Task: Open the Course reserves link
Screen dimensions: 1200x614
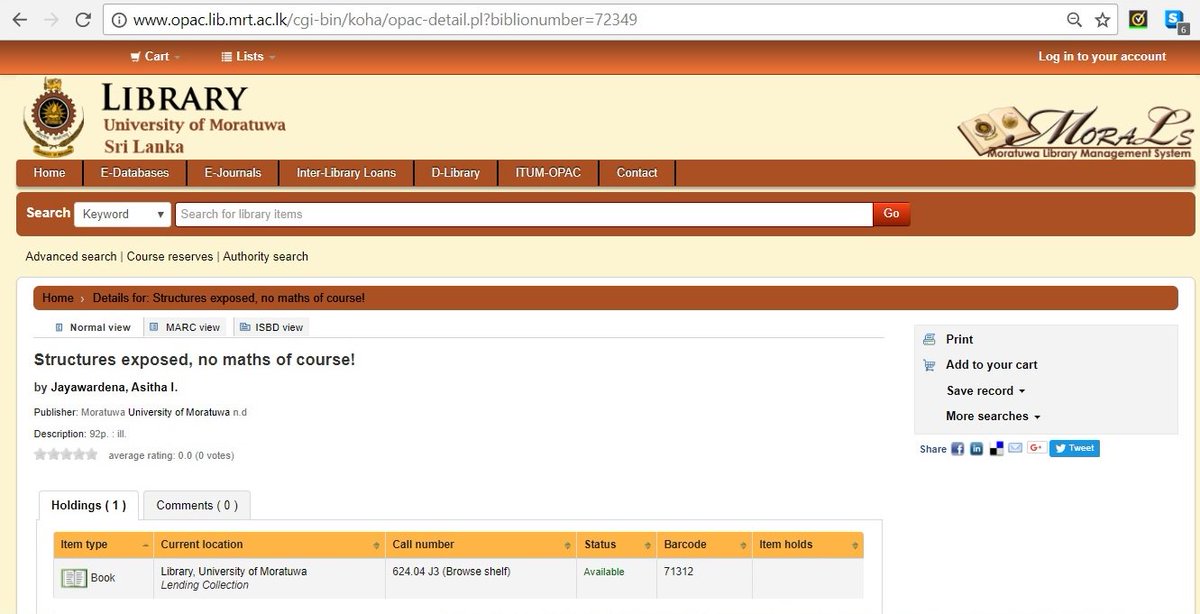Action: [x=170, y=257]
